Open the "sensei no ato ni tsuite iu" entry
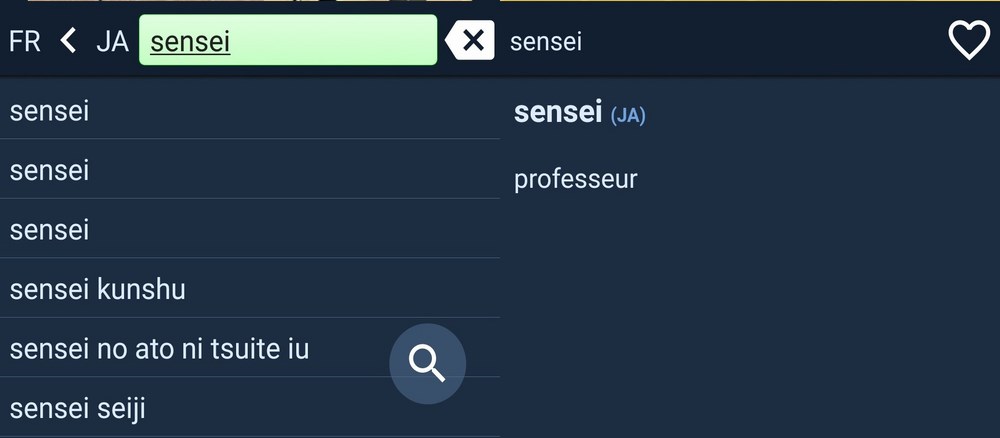Viewport: 1000px width, 438px height. point(160,349)
